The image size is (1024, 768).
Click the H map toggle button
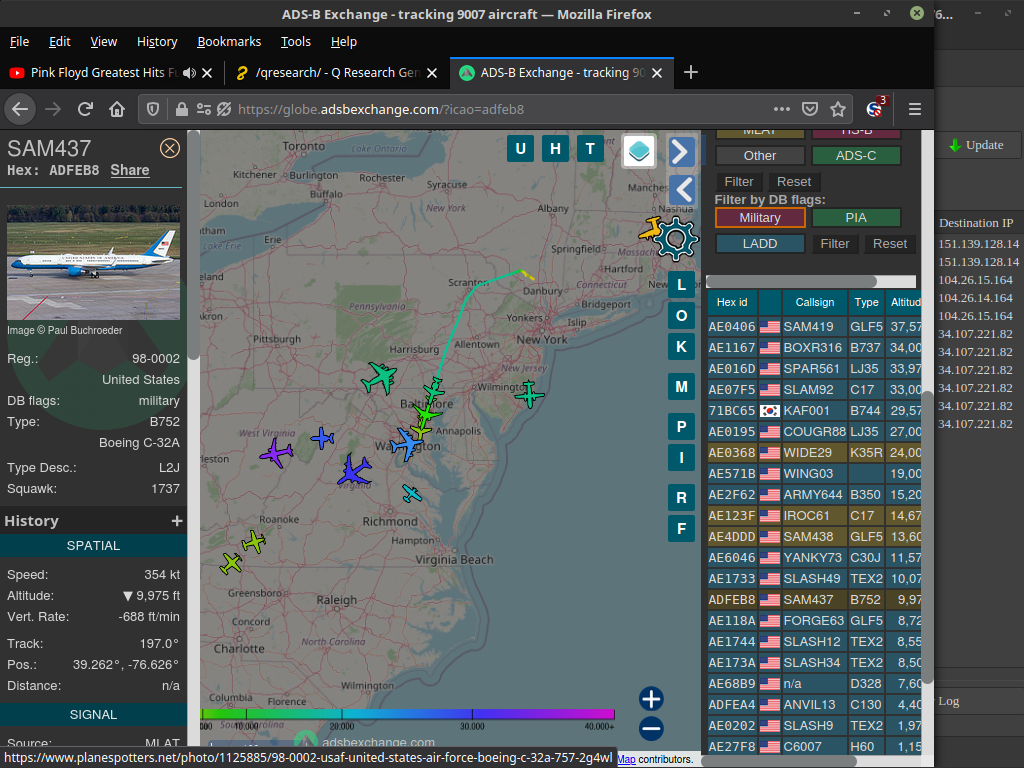555,148
